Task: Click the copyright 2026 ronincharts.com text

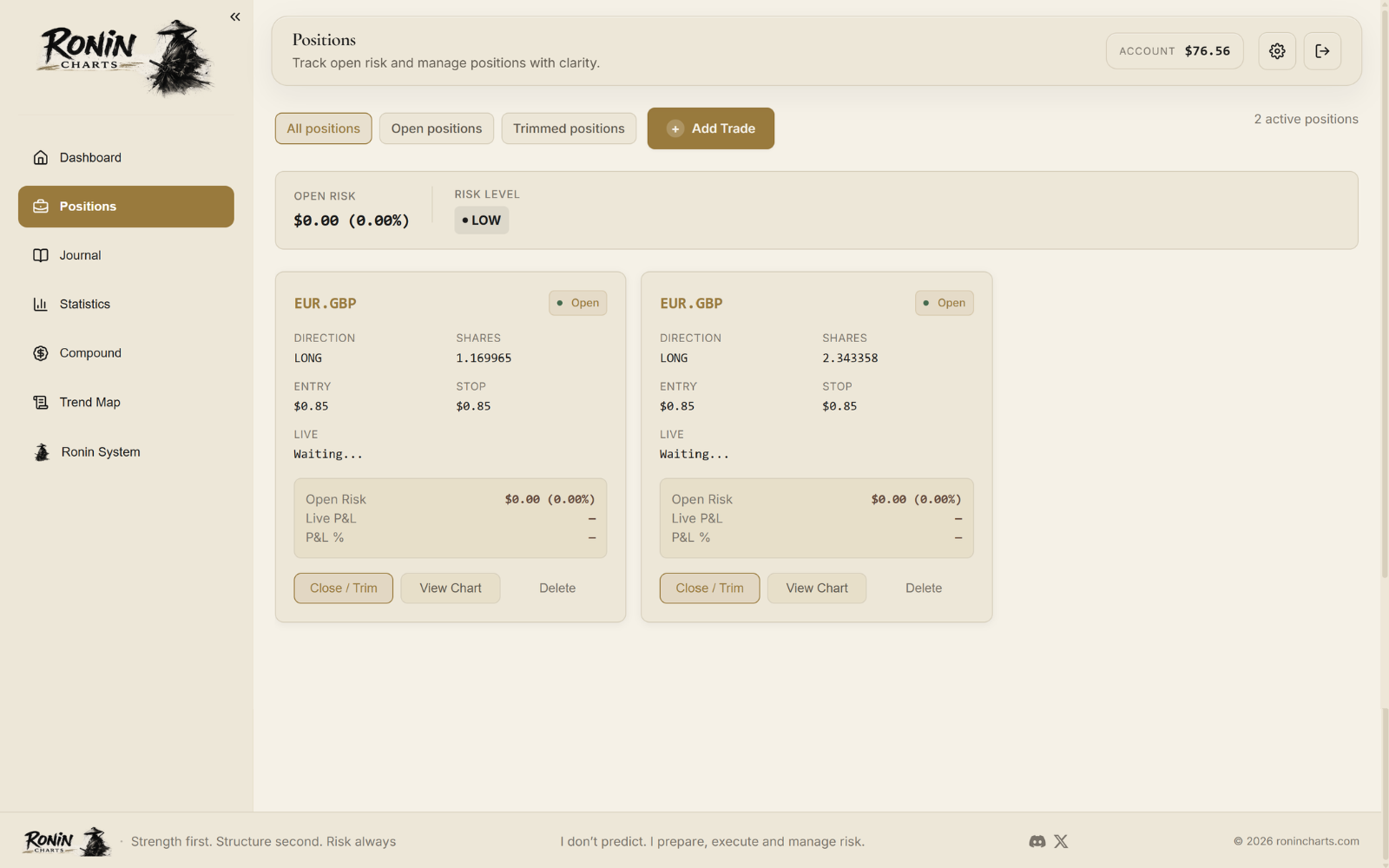Action: pyautogui.click(x=1296, y=841)
